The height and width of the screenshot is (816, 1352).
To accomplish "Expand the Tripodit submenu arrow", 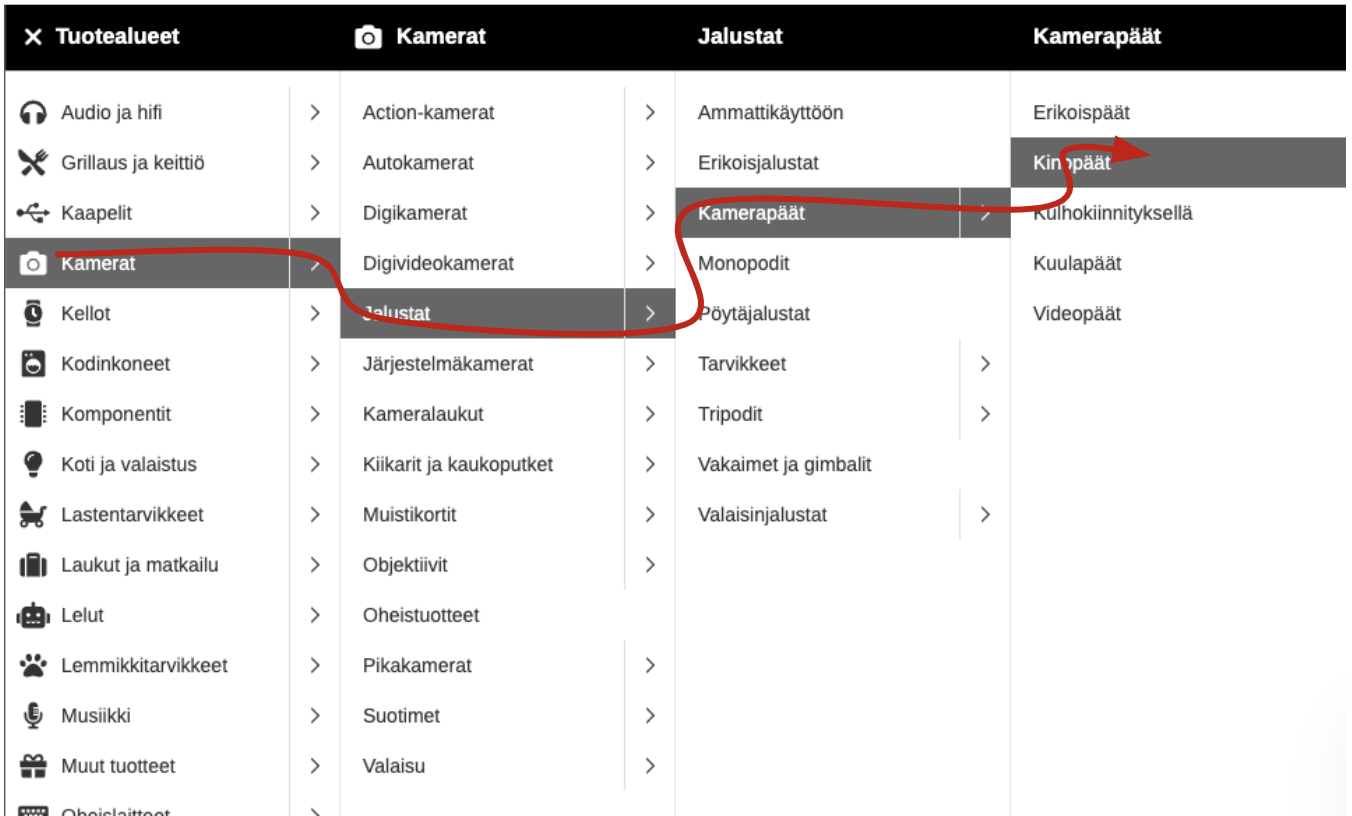I will pos(985,414).
